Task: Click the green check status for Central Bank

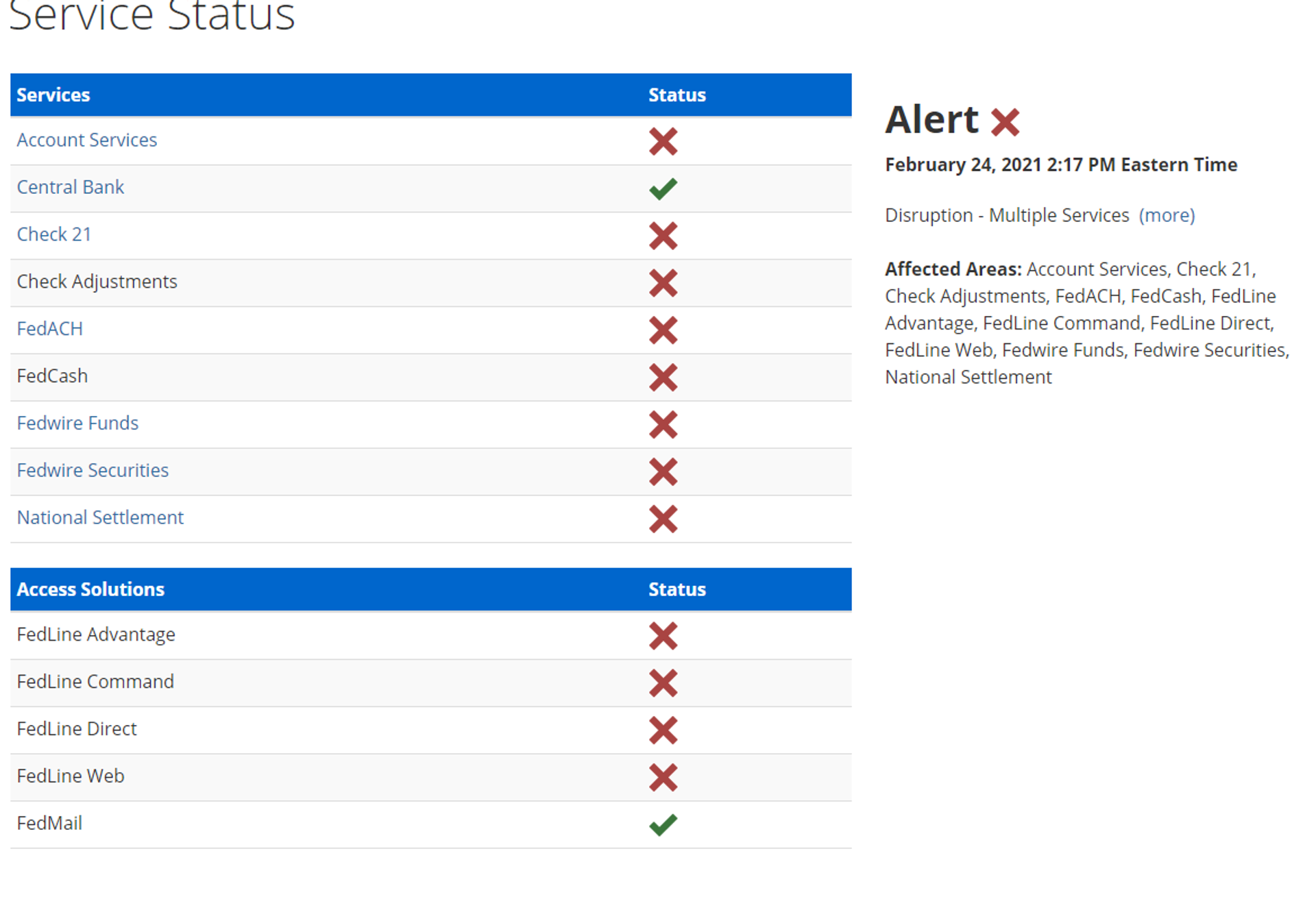Action: coord(663,188)
